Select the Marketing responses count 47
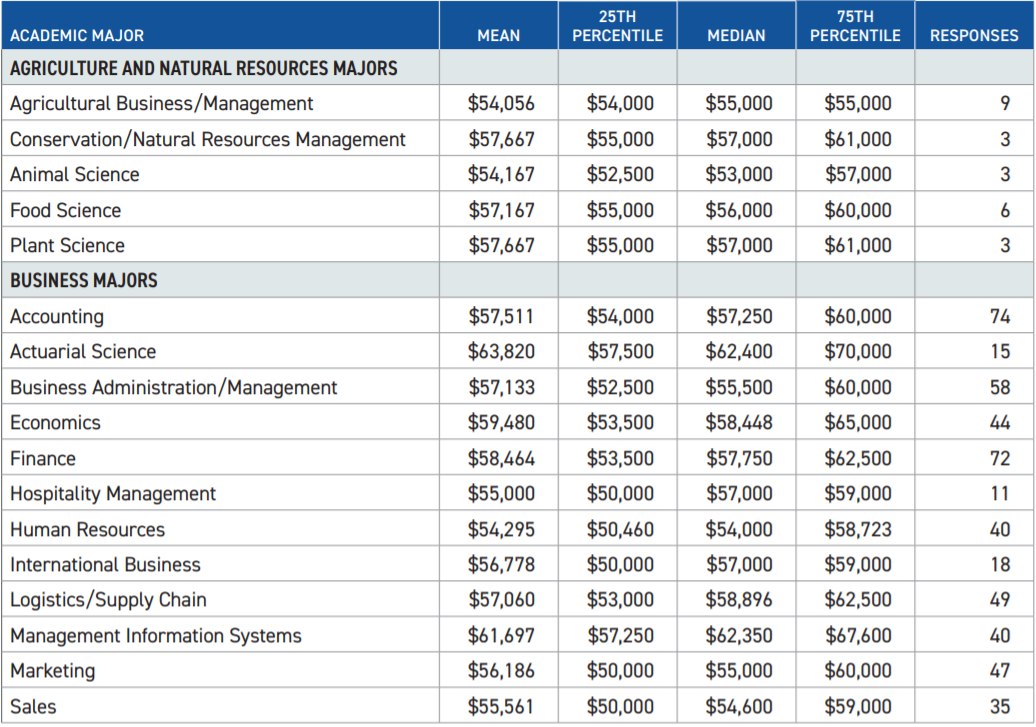1036x727 pixels. [x=999, y=671]
